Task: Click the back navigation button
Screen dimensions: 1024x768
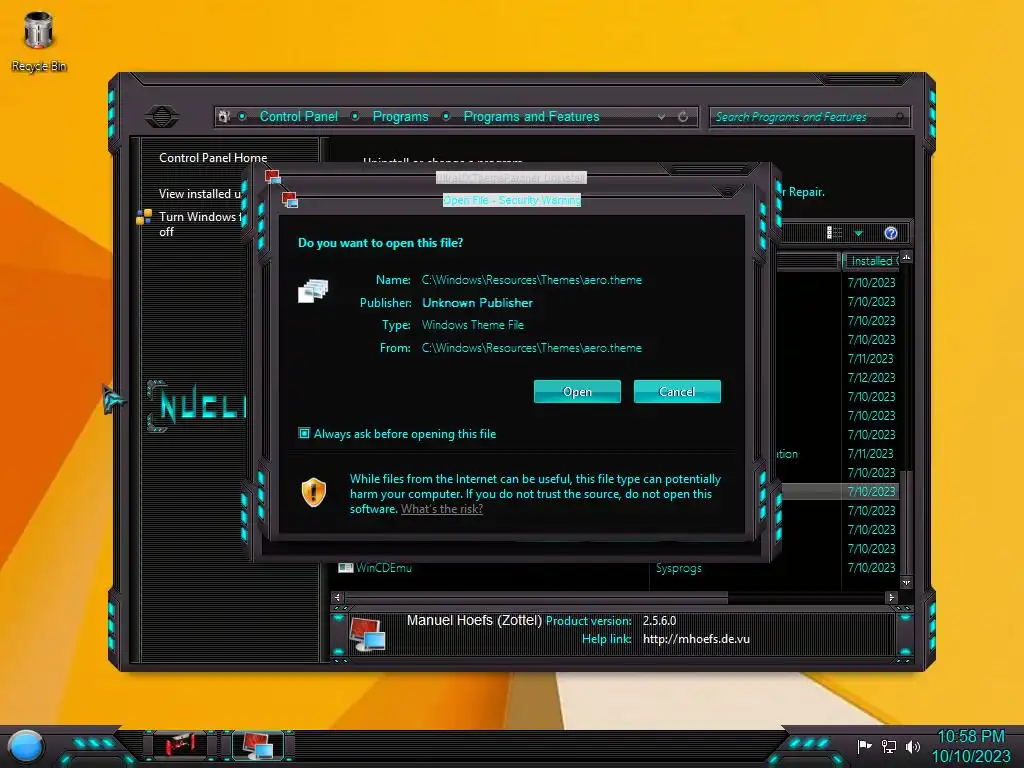Action: (x=162, y=117)
